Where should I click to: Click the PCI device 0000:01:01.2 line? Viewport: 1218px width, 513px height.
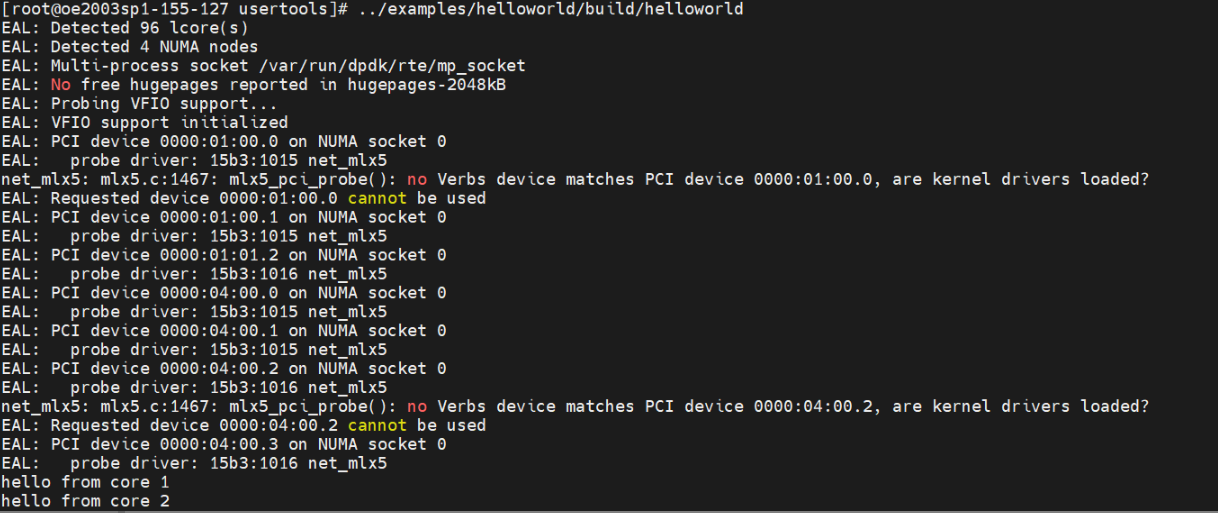pyautogui.click(x=248, y=255)
